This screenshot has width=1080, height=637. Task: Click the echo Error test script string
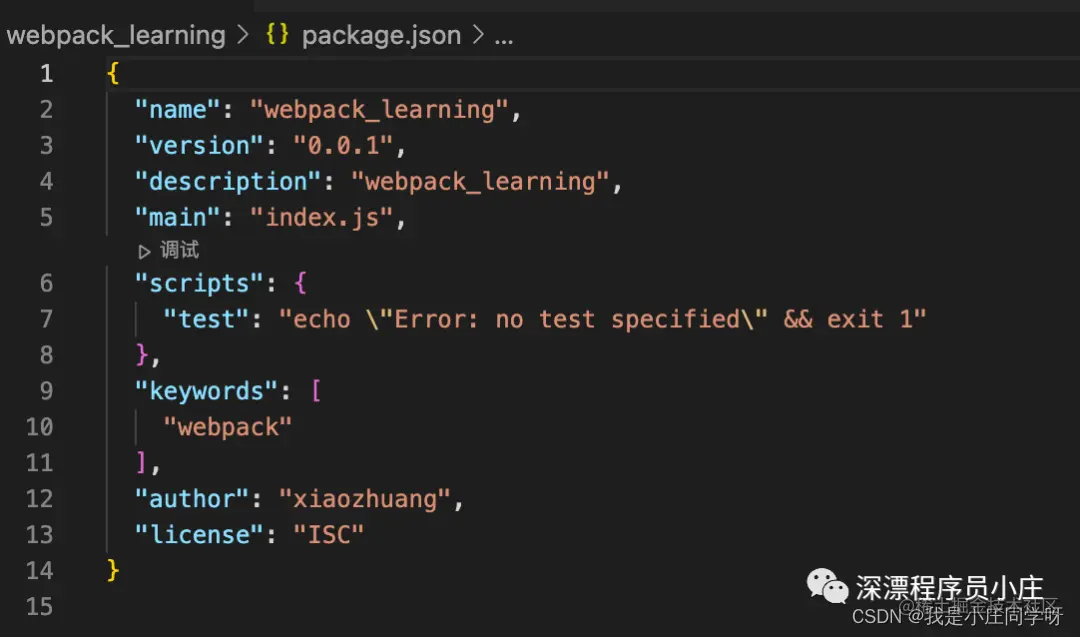point(603,319)
